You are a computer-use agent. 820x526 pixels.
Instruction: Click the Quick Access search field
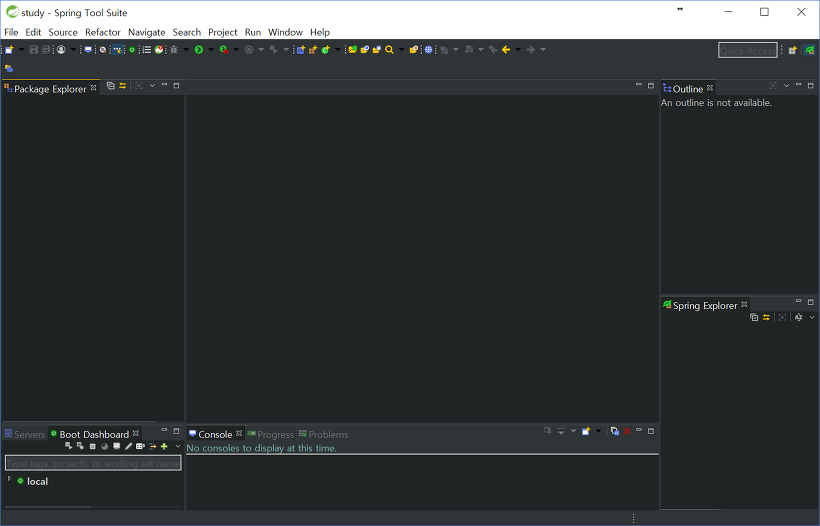click(747, 51)
